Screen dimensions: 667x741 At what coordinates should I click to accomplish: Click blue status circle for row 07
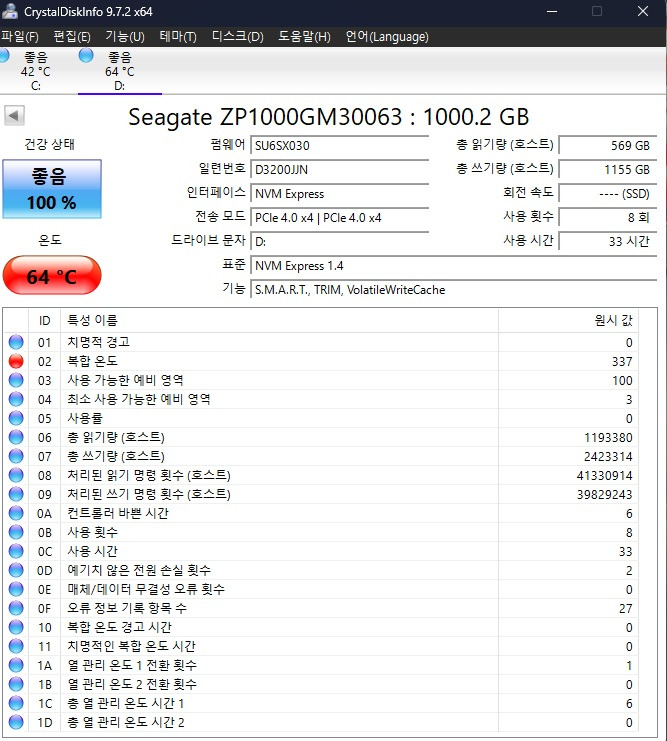[16, 456]
